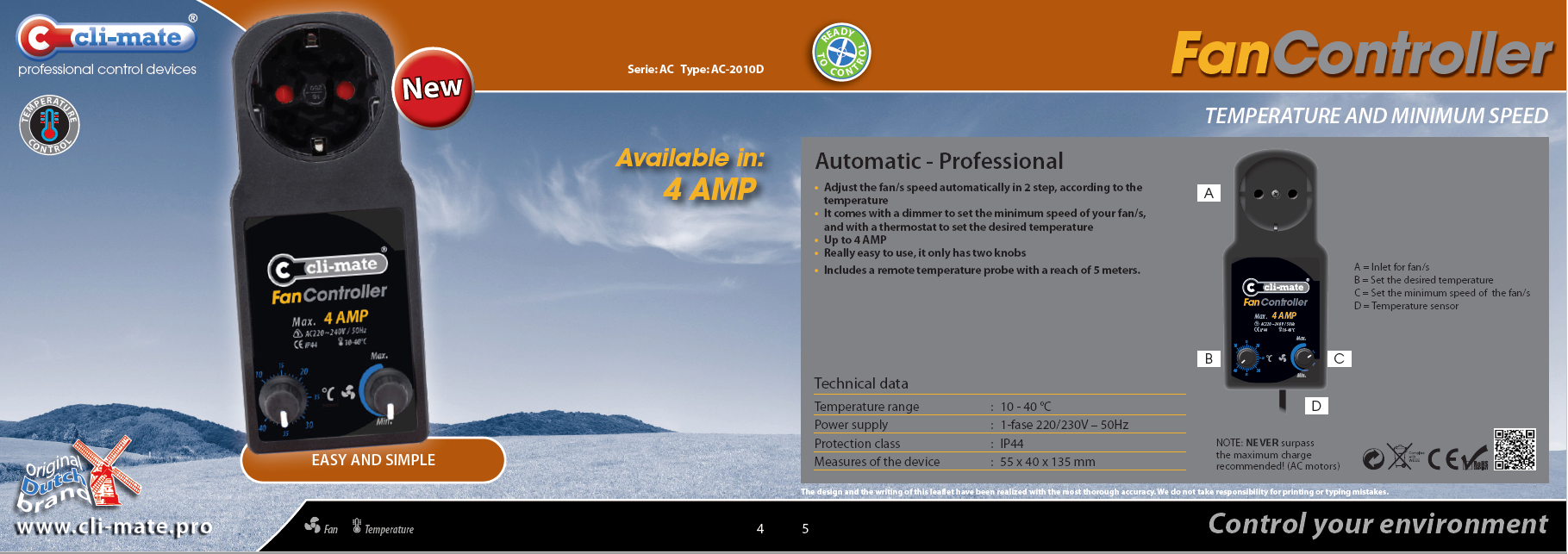
Task: Click the Temperature Control round badge
Action: pyautogui.click(x=49, y=126)
